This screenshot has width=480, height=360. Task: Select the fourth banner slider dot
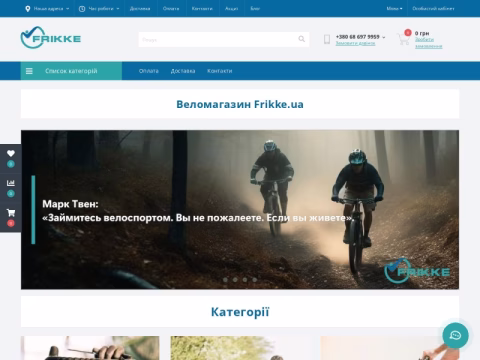click(x=255, y=280)
